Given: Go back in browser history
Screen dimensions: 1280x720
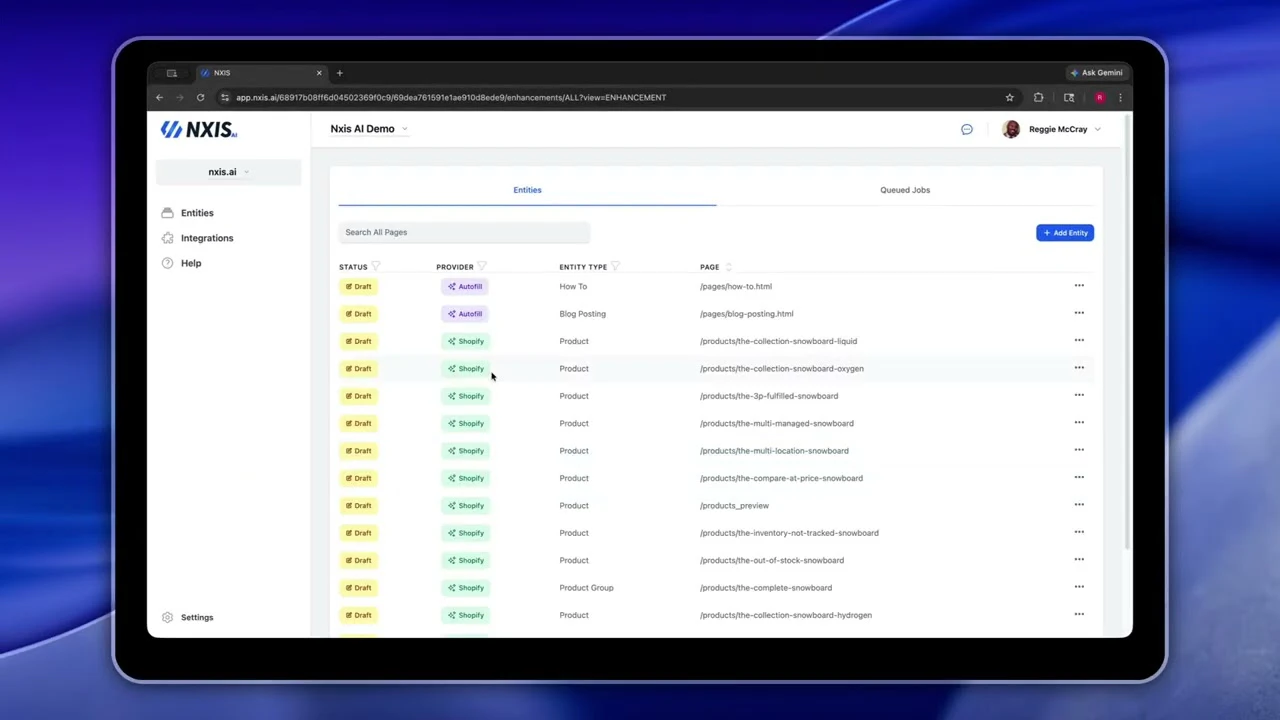Looking at the screenshot, I should [x=159, y=97].
